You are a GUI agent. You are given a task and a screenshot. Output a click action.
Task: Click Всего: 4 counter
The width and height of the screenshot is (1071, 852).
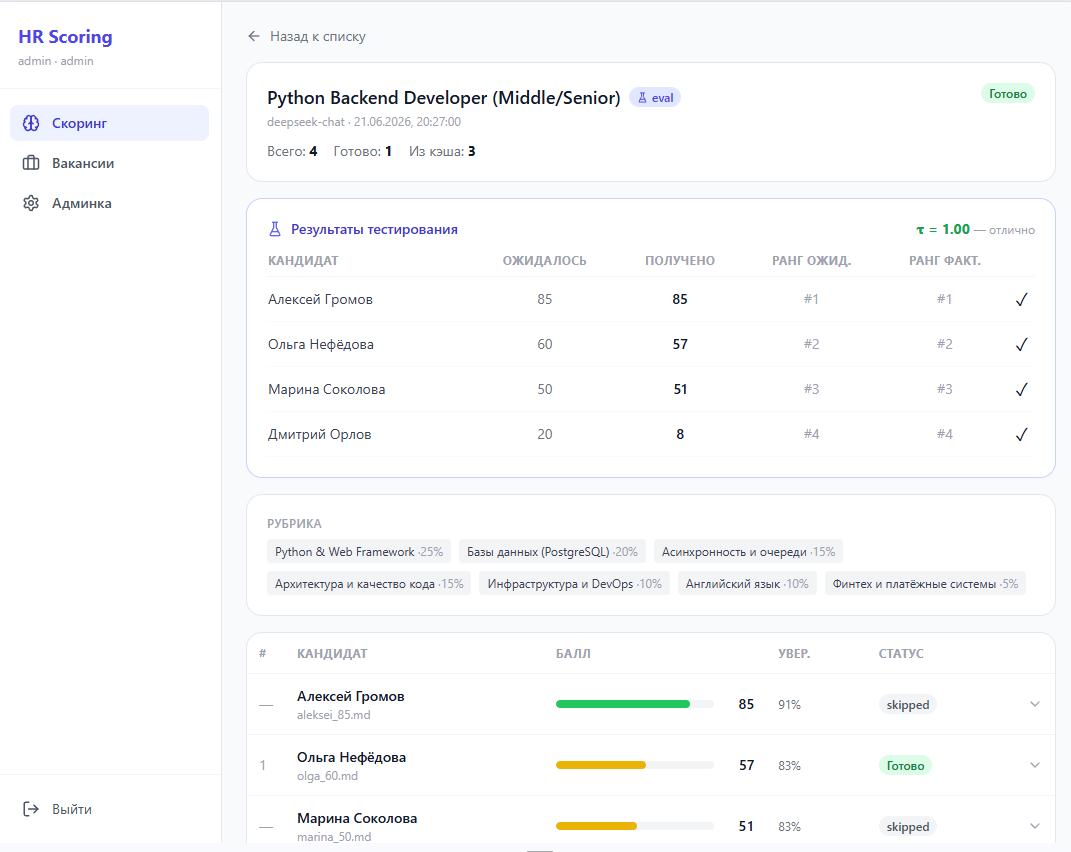(x=292, y=152)
